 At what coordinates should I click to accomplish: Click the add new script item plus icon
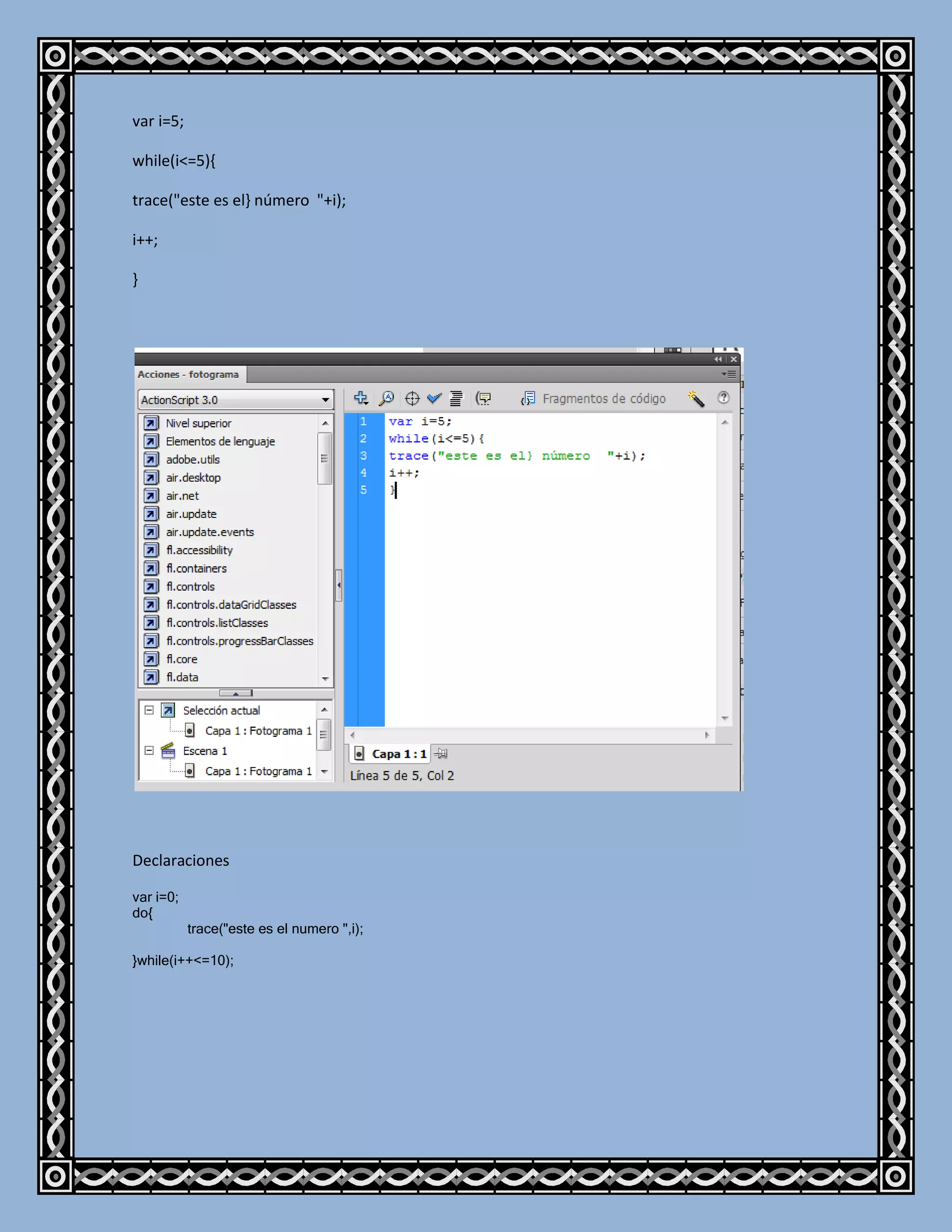(x=361, y=398)
